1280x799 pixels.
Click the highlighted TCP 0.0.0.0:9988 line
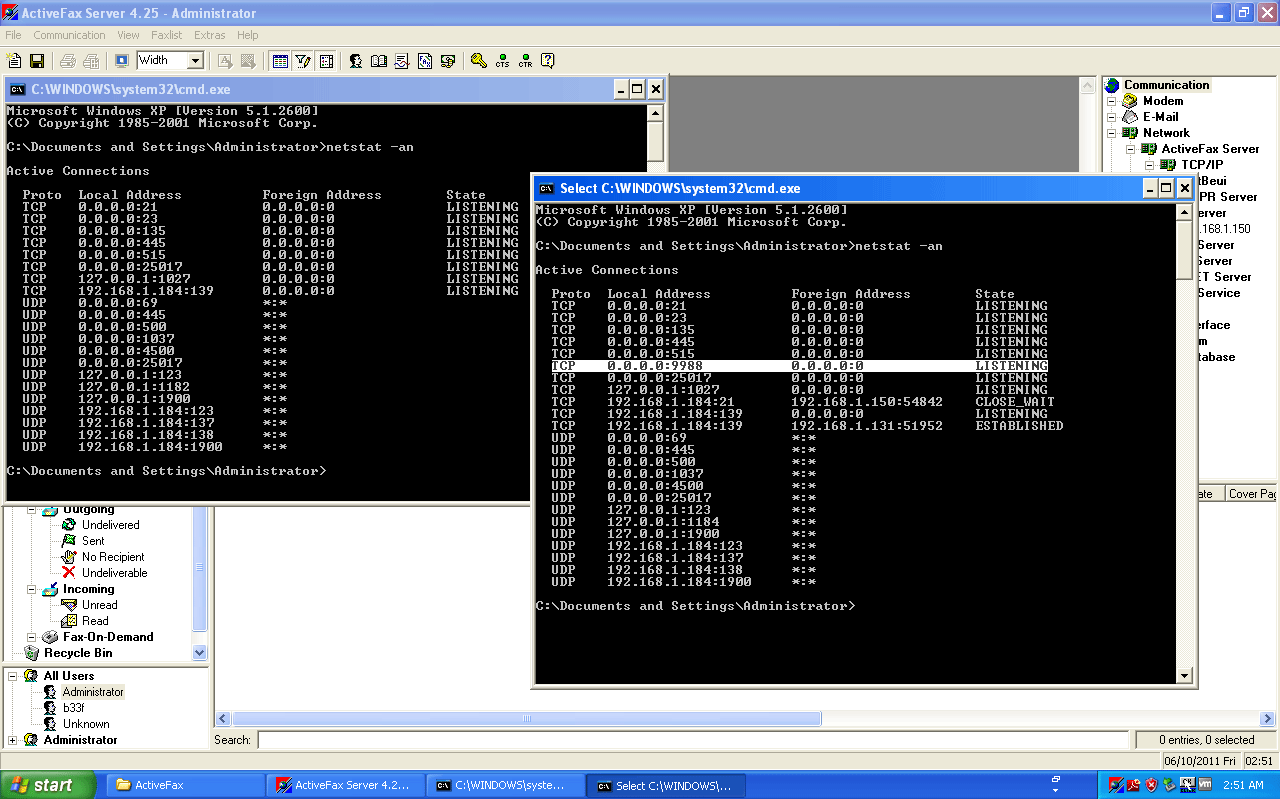[799, 366]
